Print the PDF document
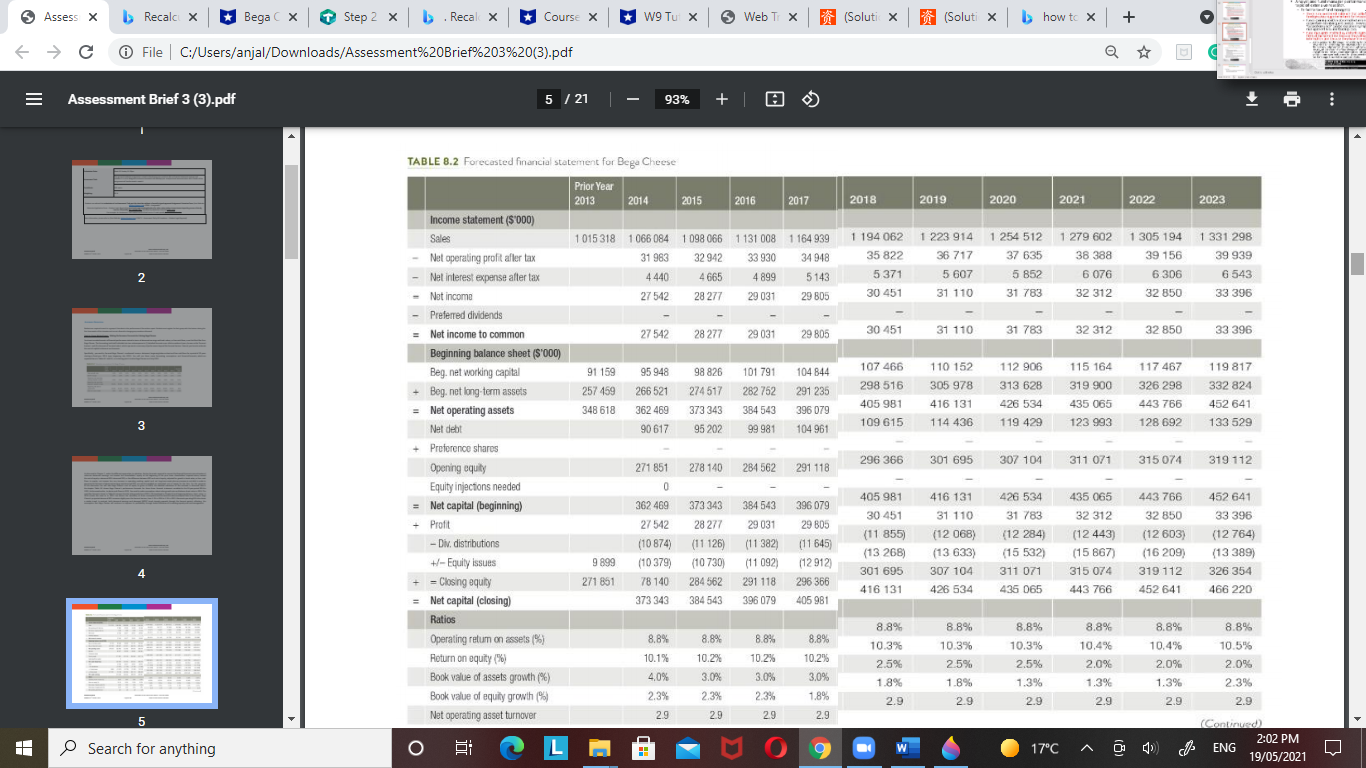The image size is (1366, 768). (1291, 99)
